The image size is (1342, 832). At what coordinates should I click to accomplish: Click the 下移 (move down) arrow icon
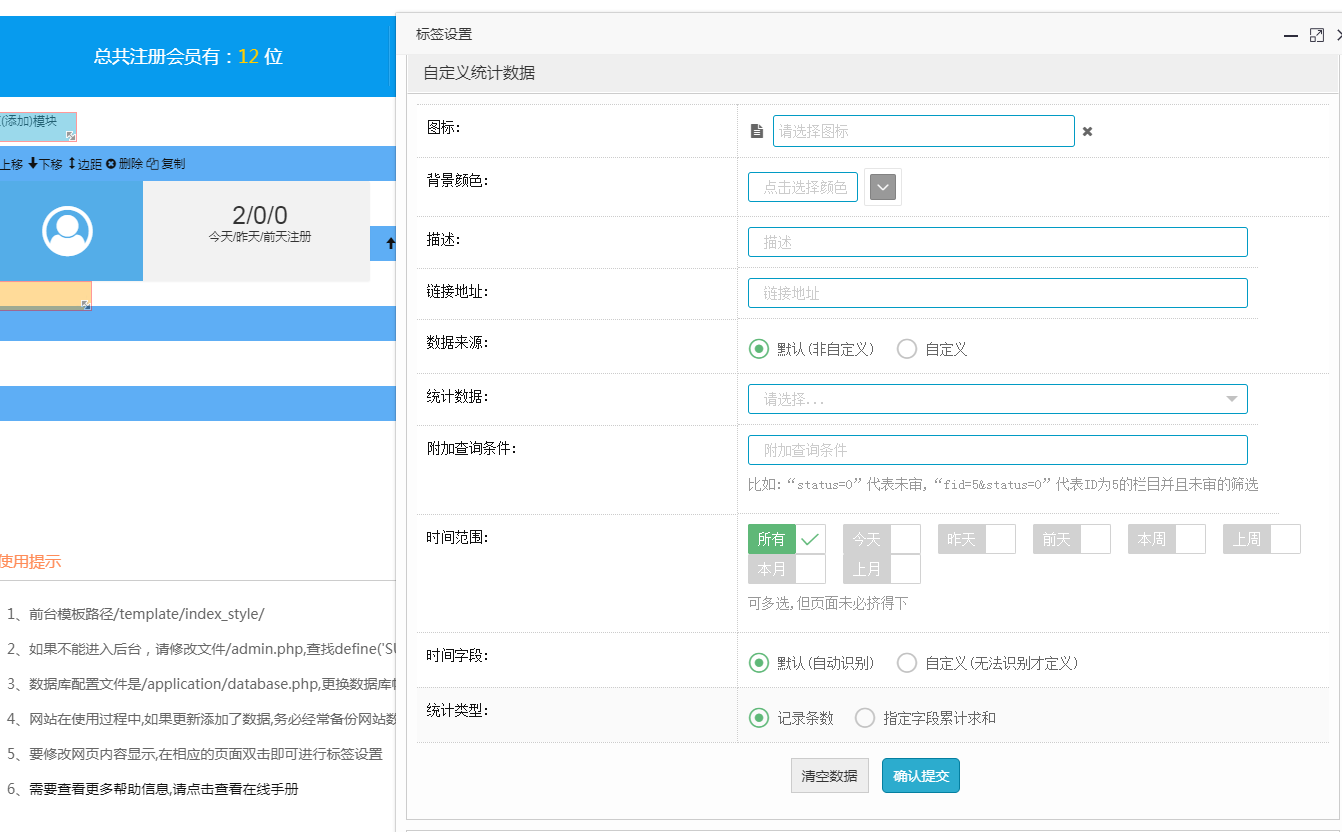33,164
